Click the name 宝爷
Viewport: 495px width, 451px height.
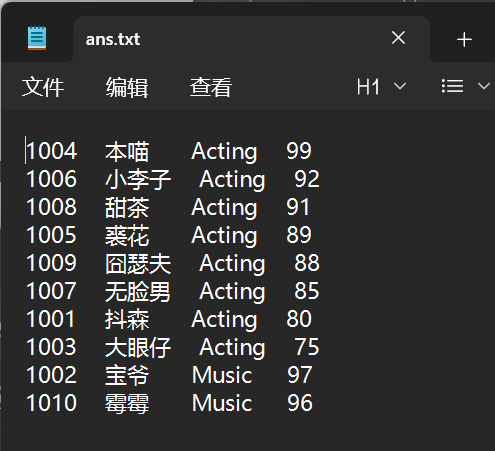tap(127, 375)
